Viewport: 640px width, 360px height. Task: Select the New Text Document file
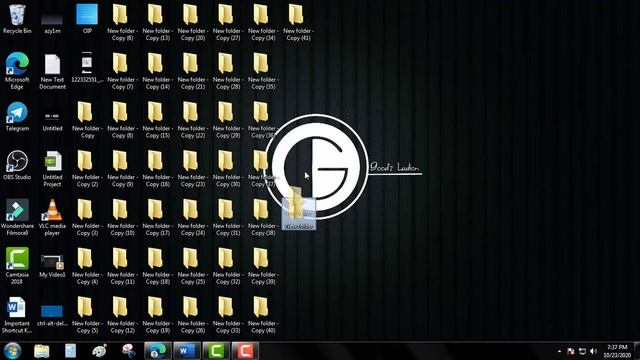coord(52,71)
